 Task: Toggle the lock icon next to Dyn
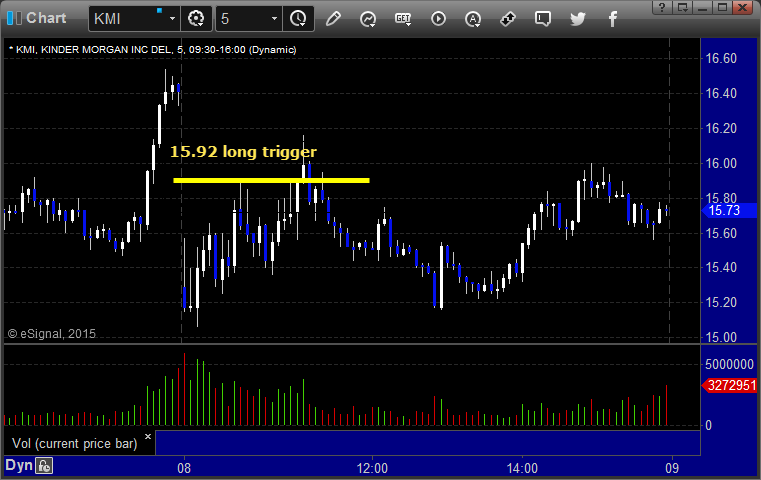44,466
